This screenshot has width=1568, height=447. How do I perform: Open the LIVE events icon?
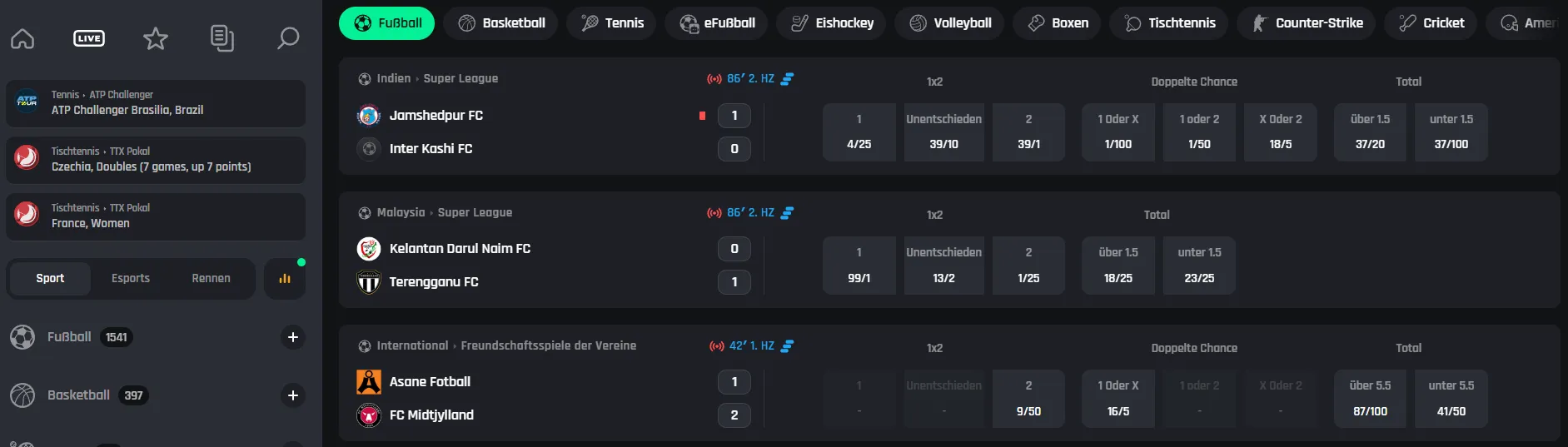pyautogui.click(x=89, y=38)
